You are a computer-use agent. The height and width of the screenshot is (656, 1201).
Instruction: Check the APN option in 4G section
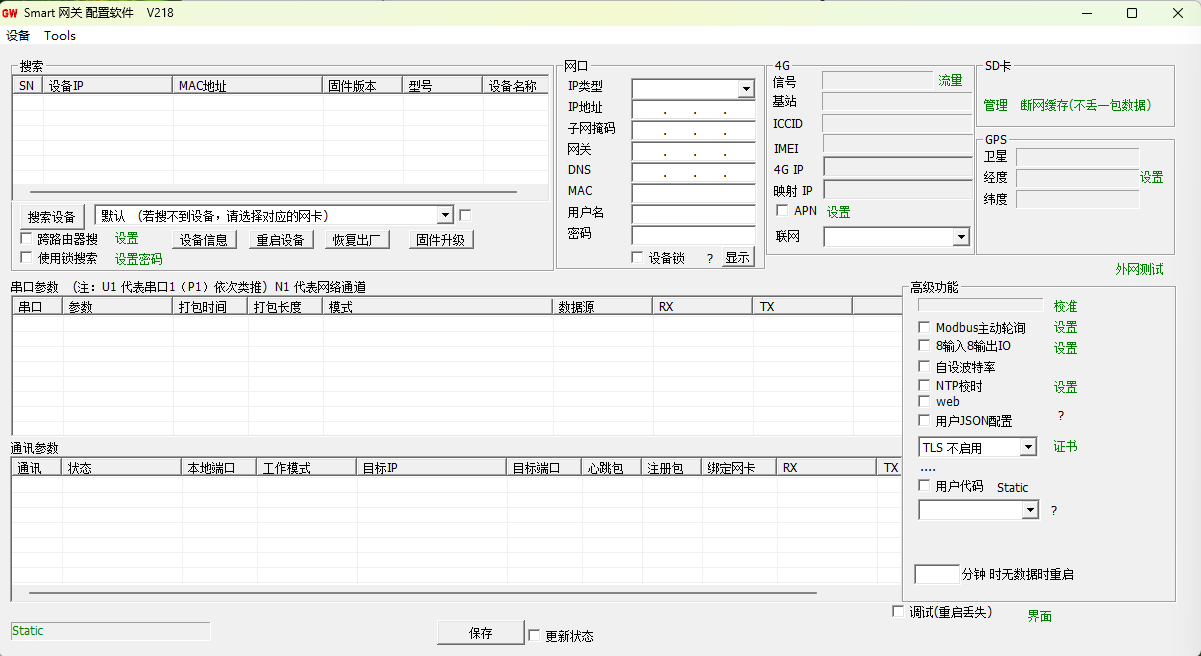pyautogui.click(x=782, y=211)
